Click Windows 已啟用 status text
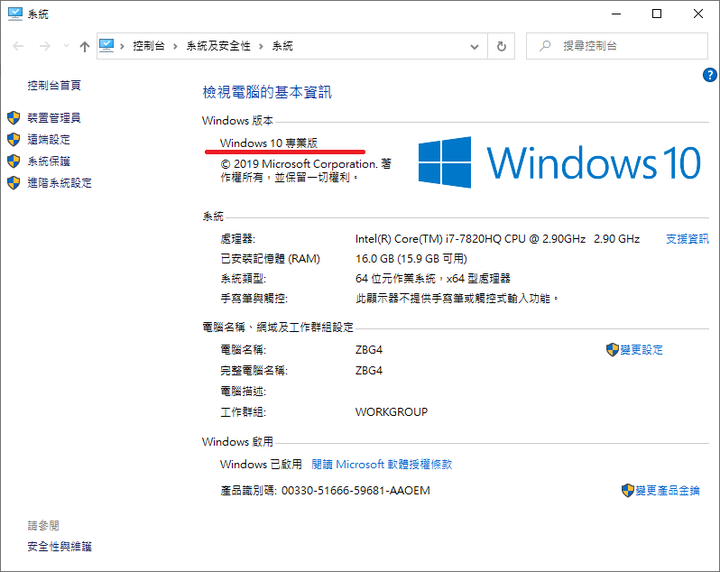720x572 pixels. click(261, 464)
